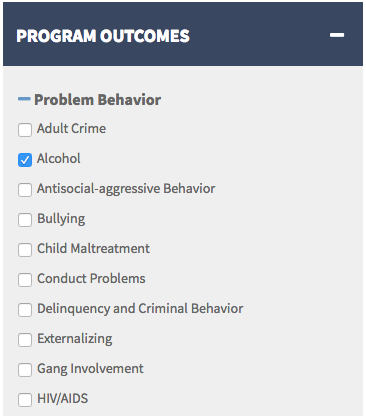Select the HIV/AIDS checkbox
This screenshot has height=418, width=366.
pyautogui.click(x=25, y=400)
